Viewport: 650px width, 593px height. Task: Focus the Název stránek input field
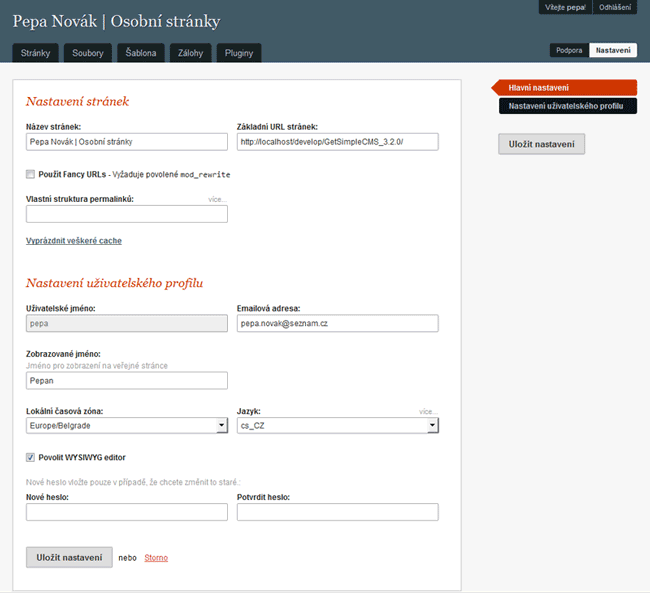tap(127, 142)
